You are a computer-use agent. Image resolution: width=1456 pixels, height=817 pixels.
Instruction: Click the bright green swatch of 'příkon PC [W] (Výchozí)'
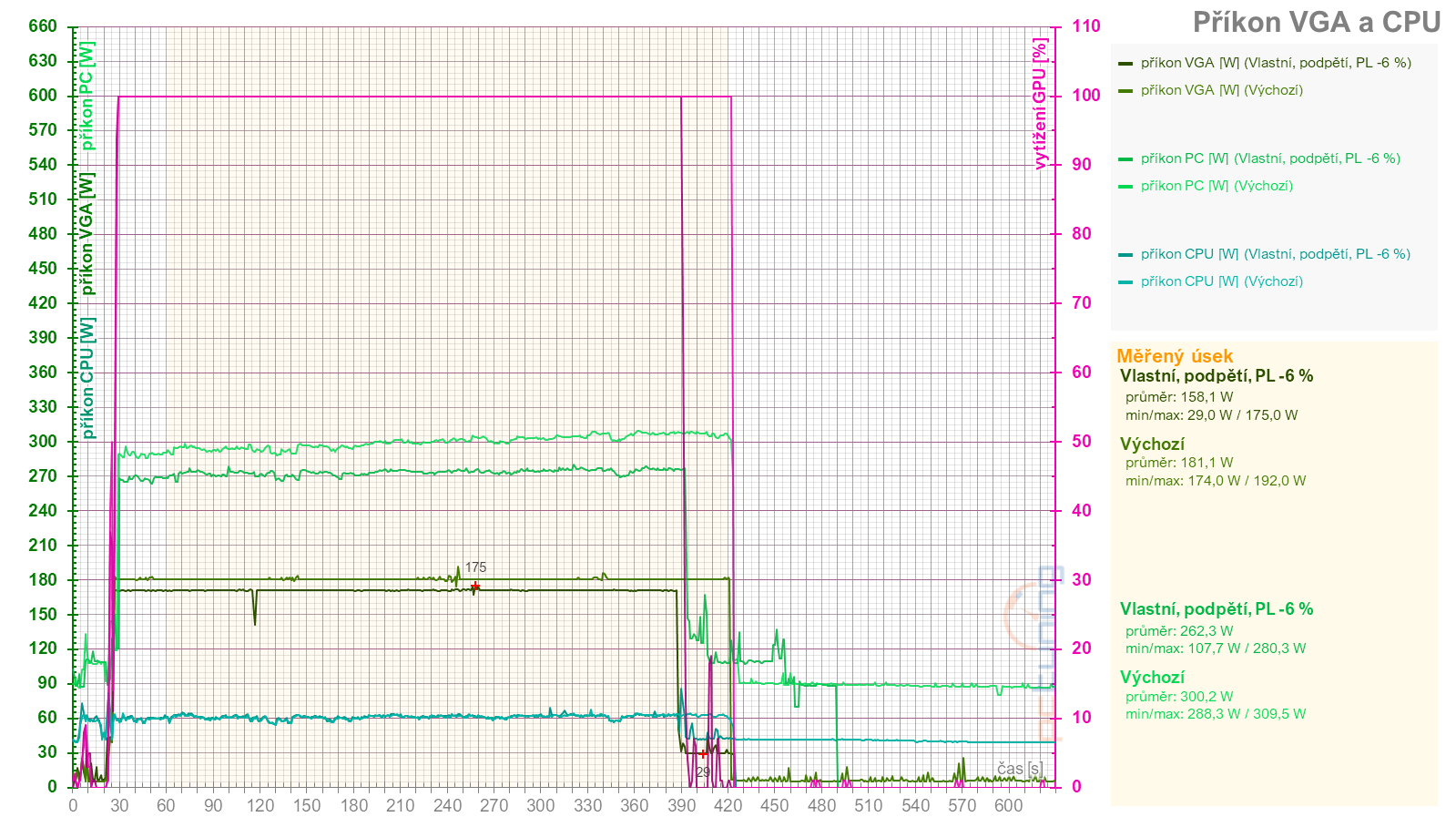1125,187
